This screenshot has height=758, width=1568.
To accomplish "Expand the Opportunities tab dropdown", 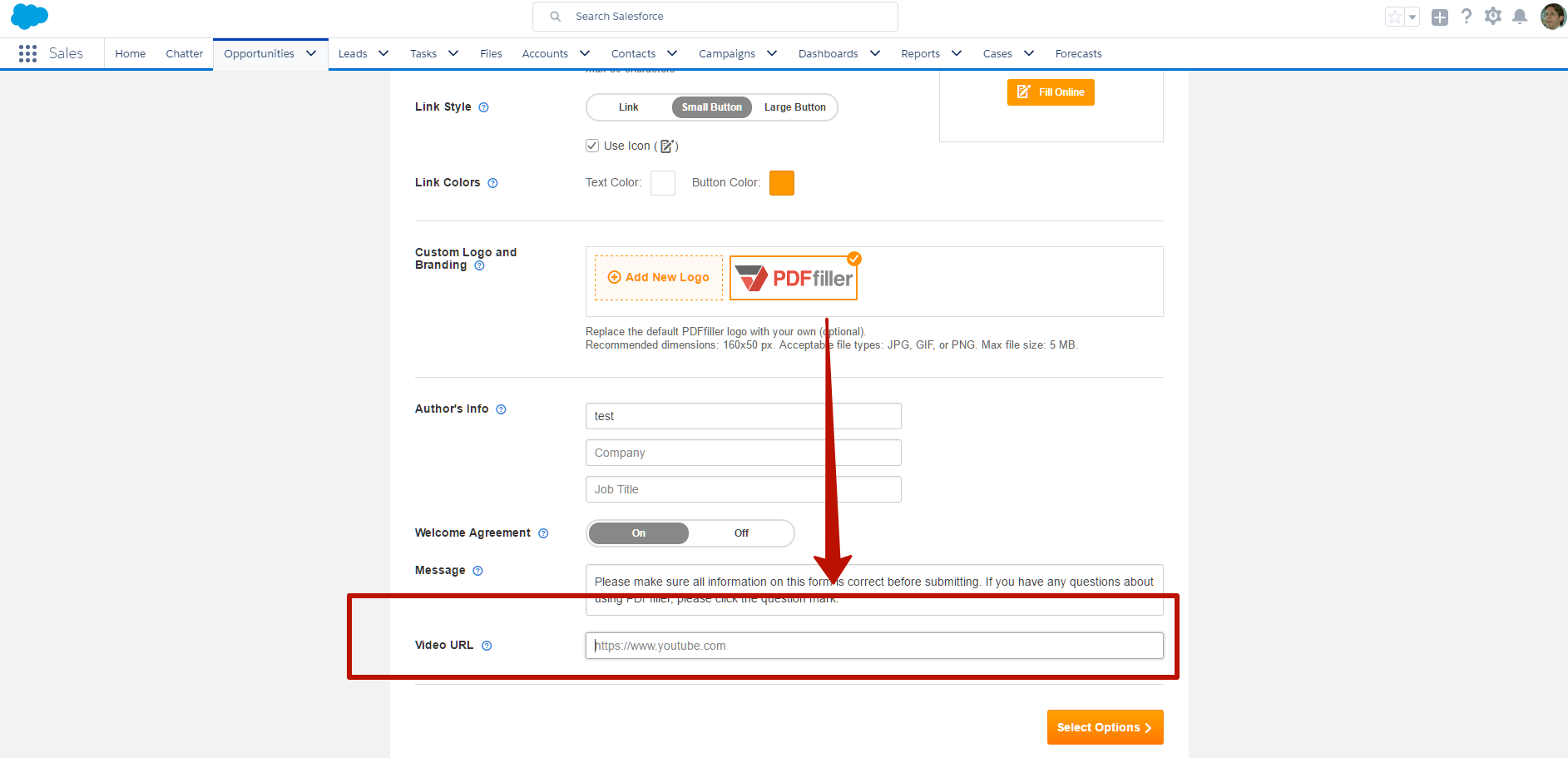I will point(311,53).
